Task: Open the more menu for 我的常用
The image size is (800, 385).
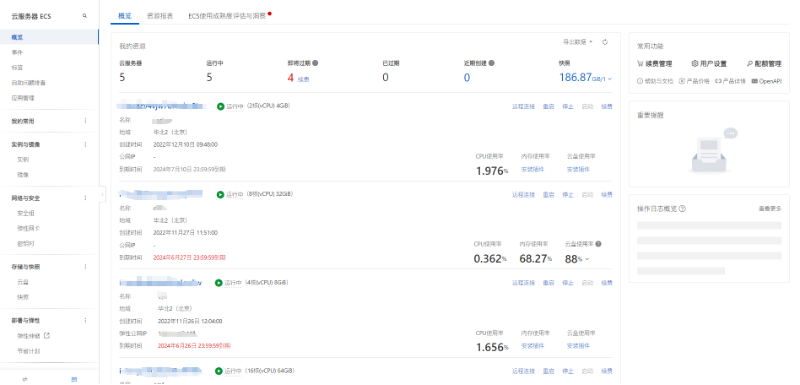Action: tap(85, 121)
